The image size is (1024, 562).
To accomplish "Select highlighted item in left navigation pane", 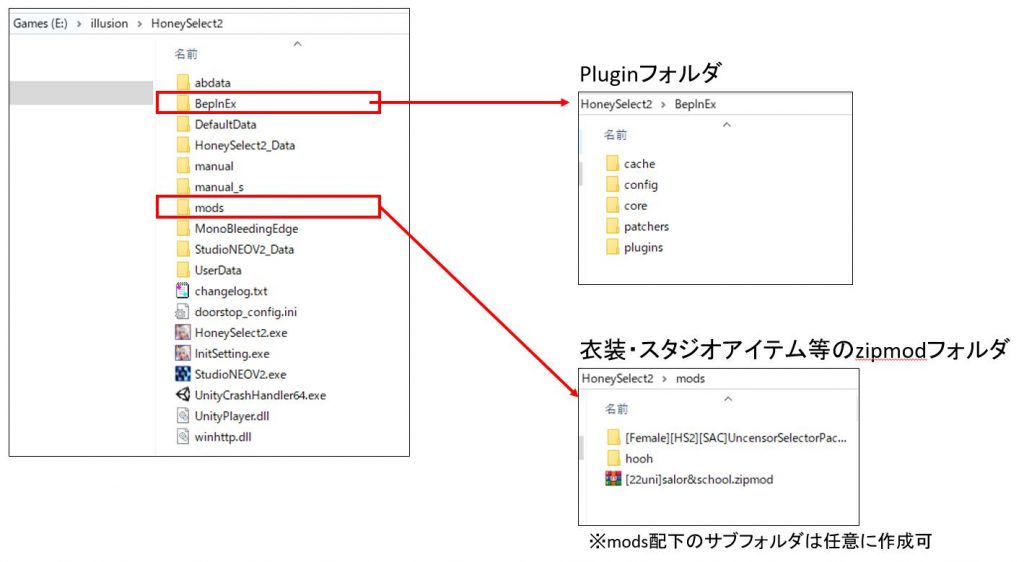I will pyautogui.click(x=81, y=93).
